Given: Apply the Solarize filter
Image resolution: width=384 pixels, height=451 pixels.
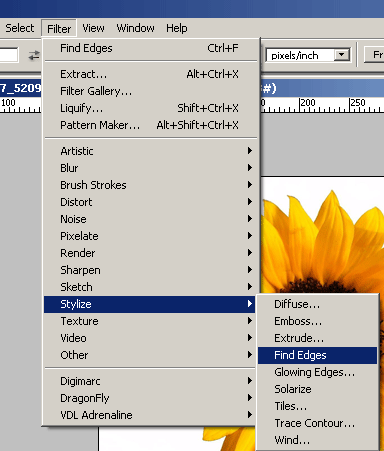Looking at the screenshot, I should pos(317,389).
